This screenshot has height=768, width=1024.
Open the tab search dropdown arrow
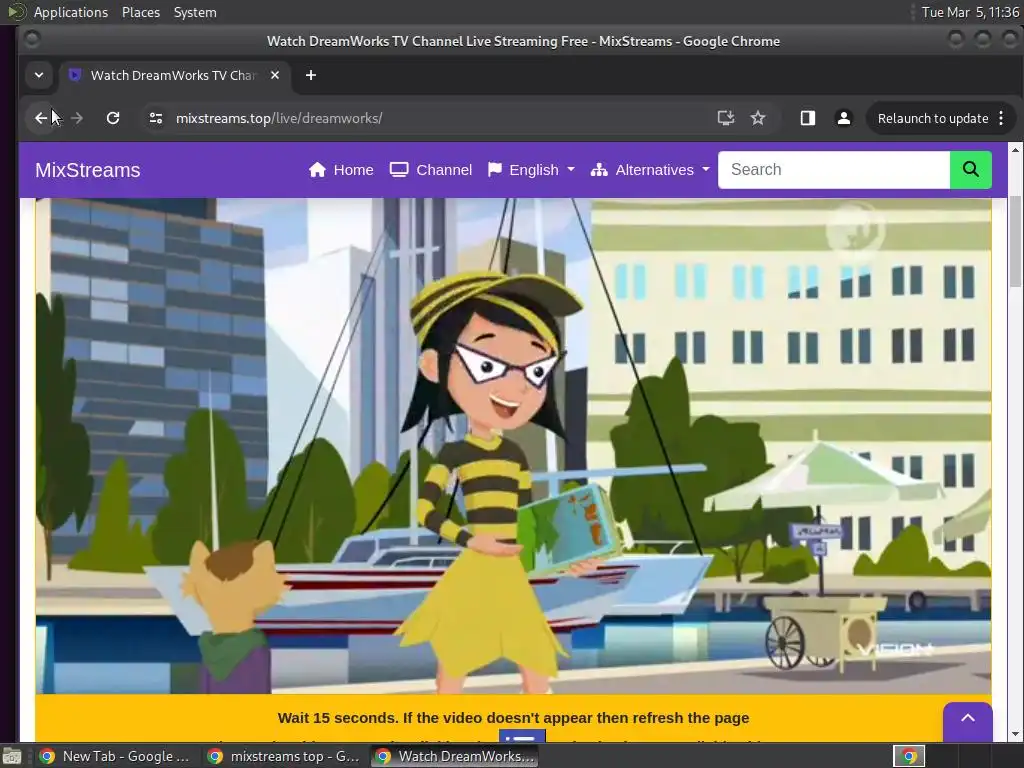coord(39,75)
